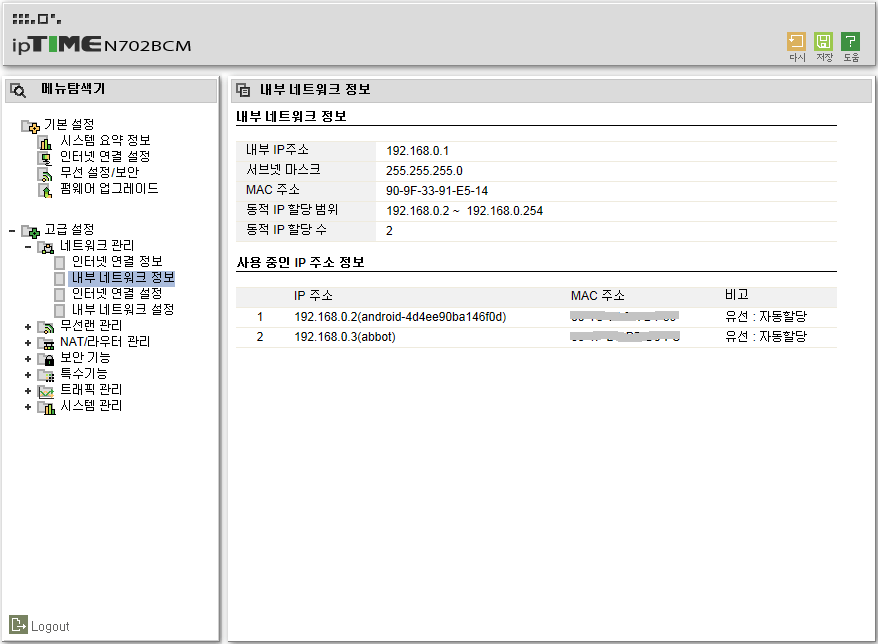Click the ipTIME N702BCM logo

tap(101, 44)
